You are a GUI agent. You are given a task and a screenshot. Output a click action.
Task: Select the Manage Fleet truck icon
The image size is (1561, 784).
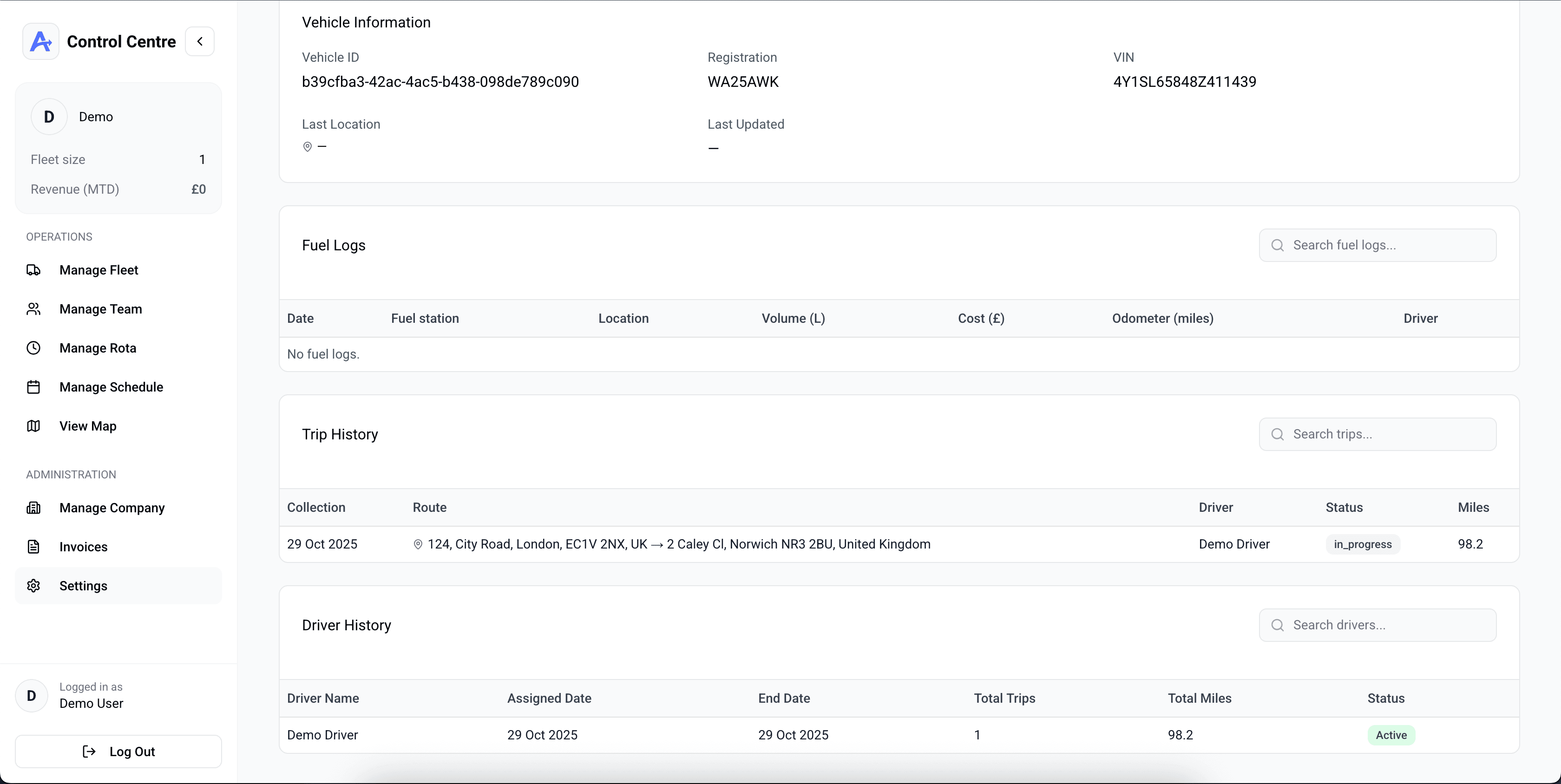[x=34, y=270]
